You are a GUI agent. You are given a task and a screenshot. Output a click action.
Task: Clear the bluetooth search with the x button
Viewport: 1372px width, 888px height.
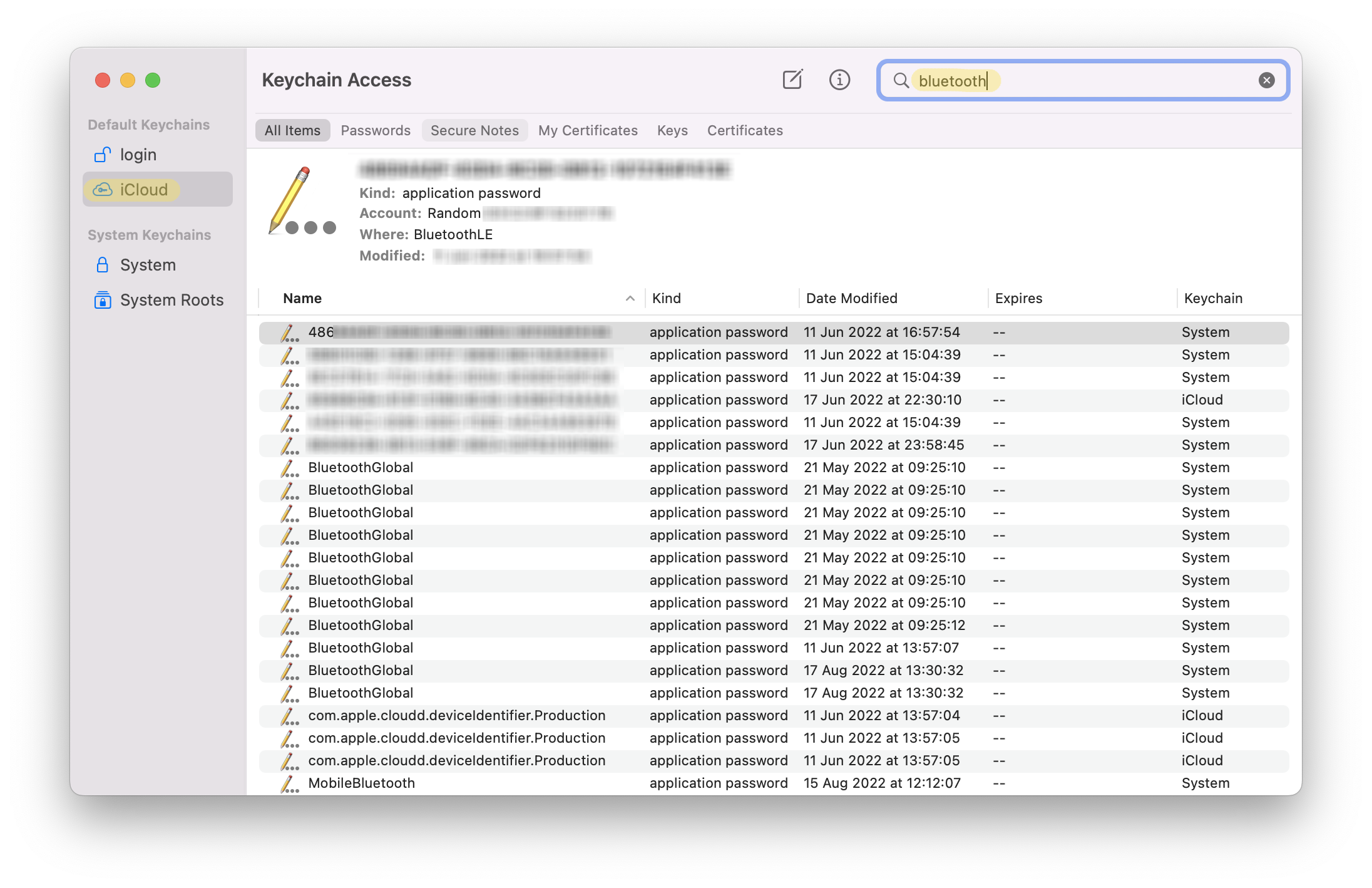(1266, 80)
